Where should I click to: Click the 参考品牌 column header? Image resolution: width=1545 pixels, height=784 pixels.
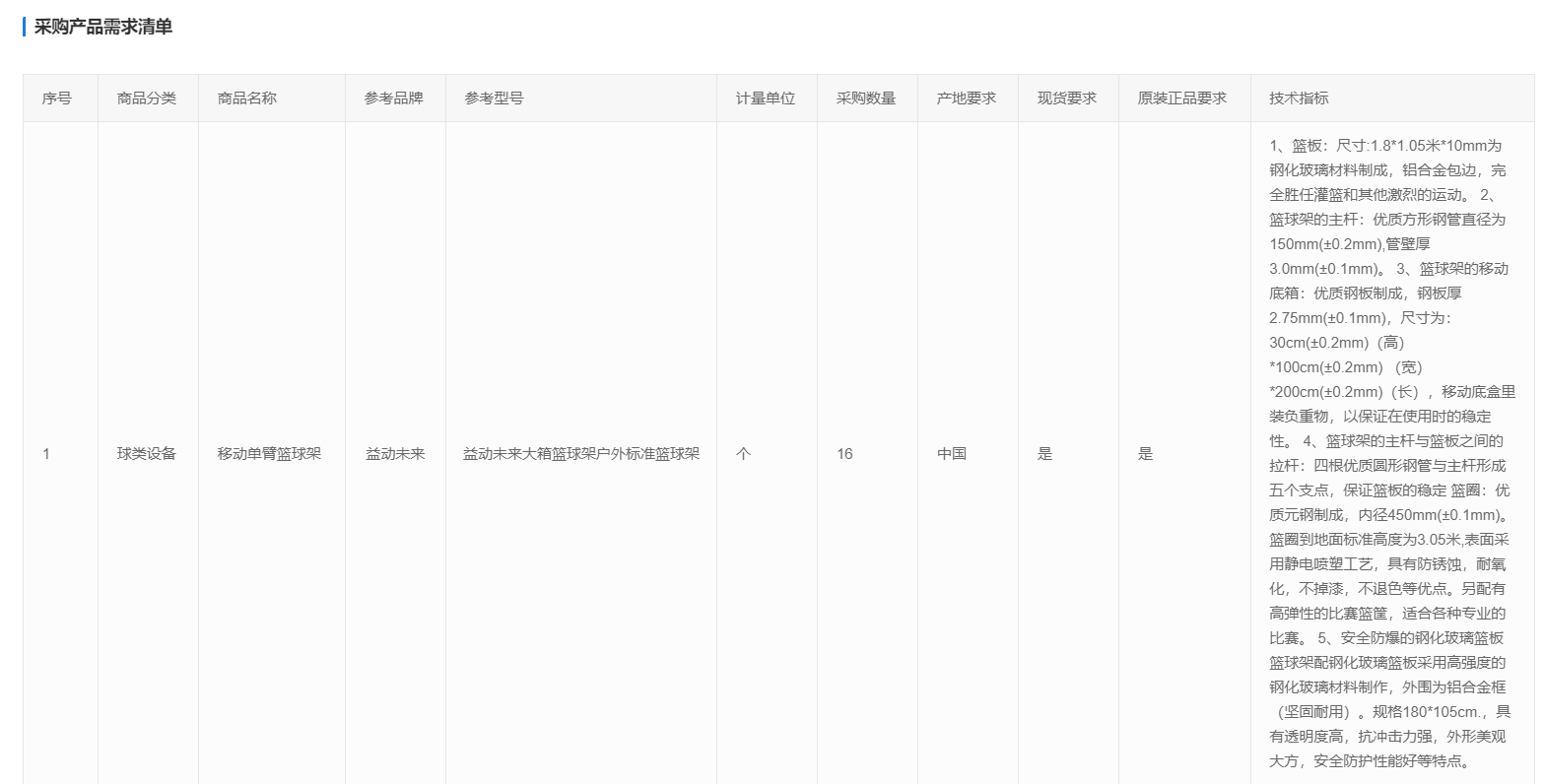click(393, 98)
